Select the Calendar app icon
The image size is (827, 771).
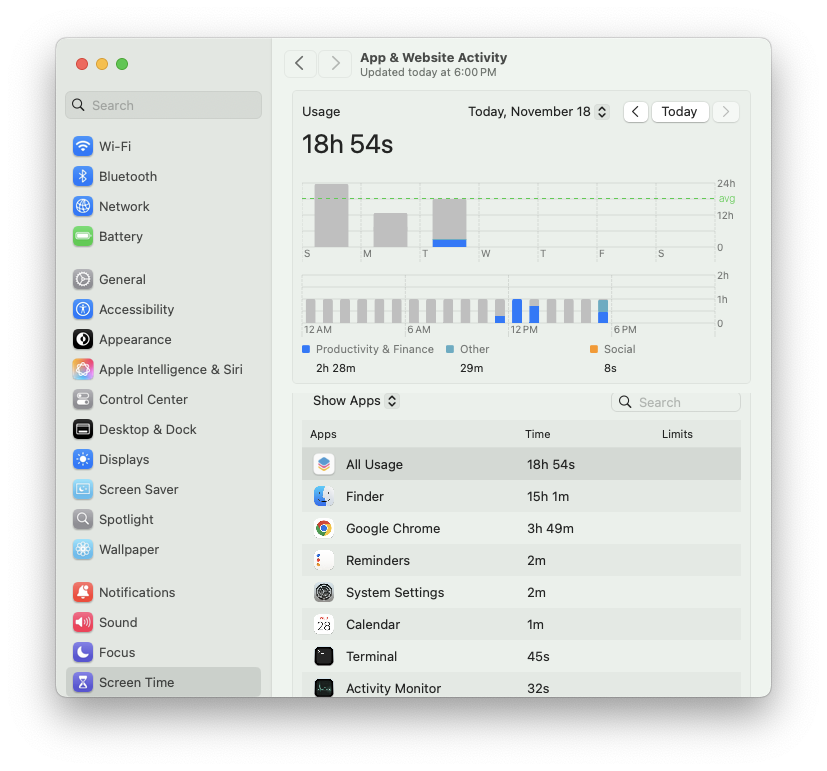pos(324,624)
